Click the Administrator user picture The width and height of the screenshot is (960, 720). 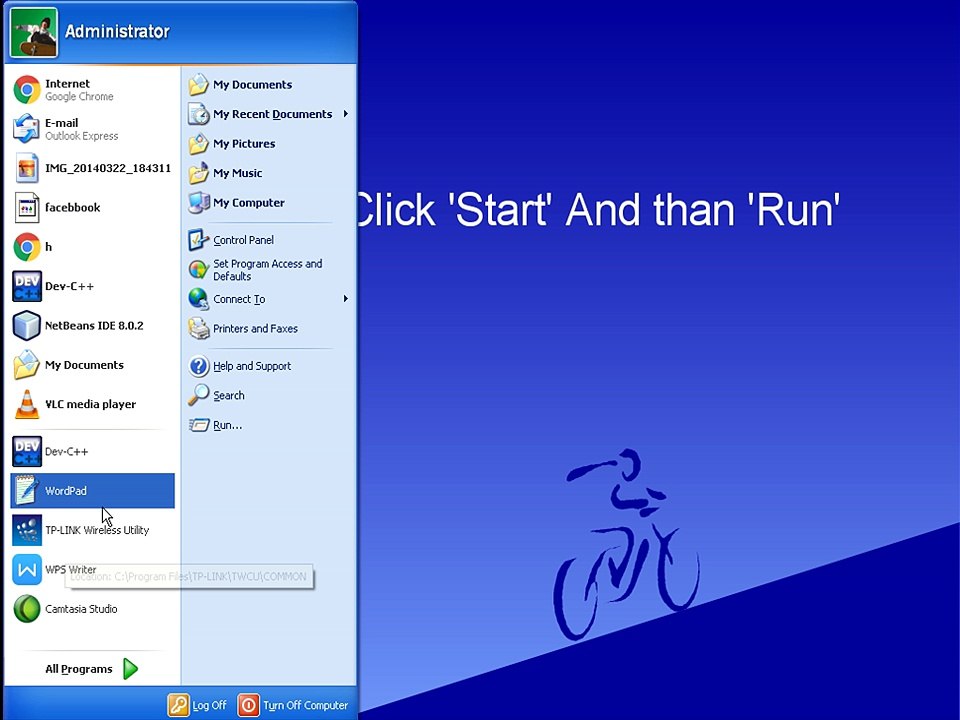coord(34,32)
